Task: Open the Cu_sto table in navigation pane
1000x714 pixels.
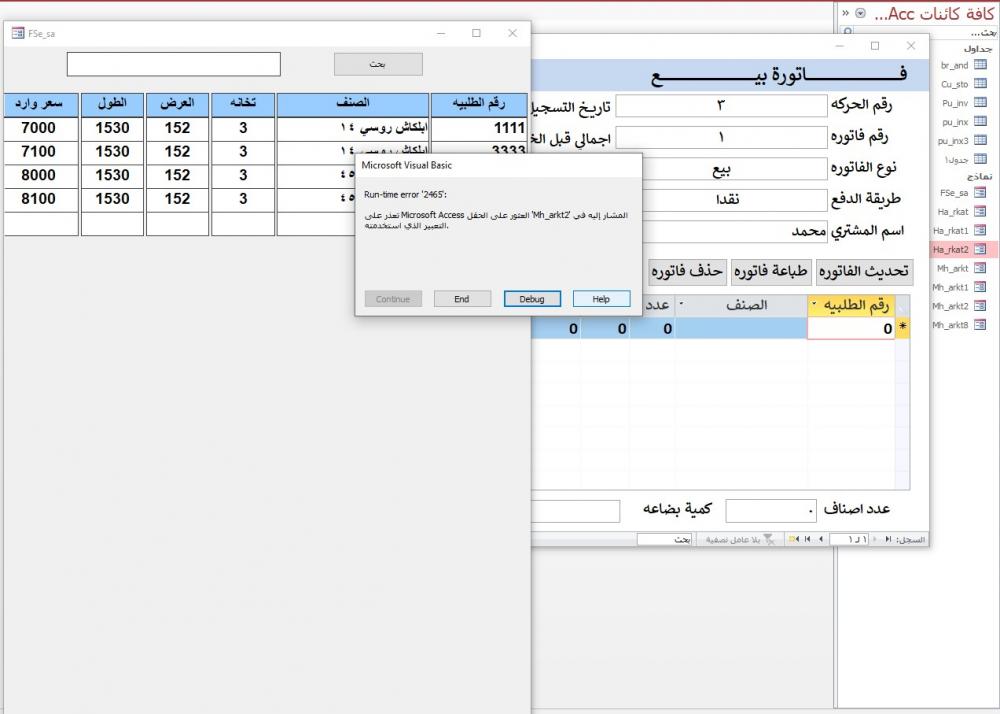Action: point(980,84)
